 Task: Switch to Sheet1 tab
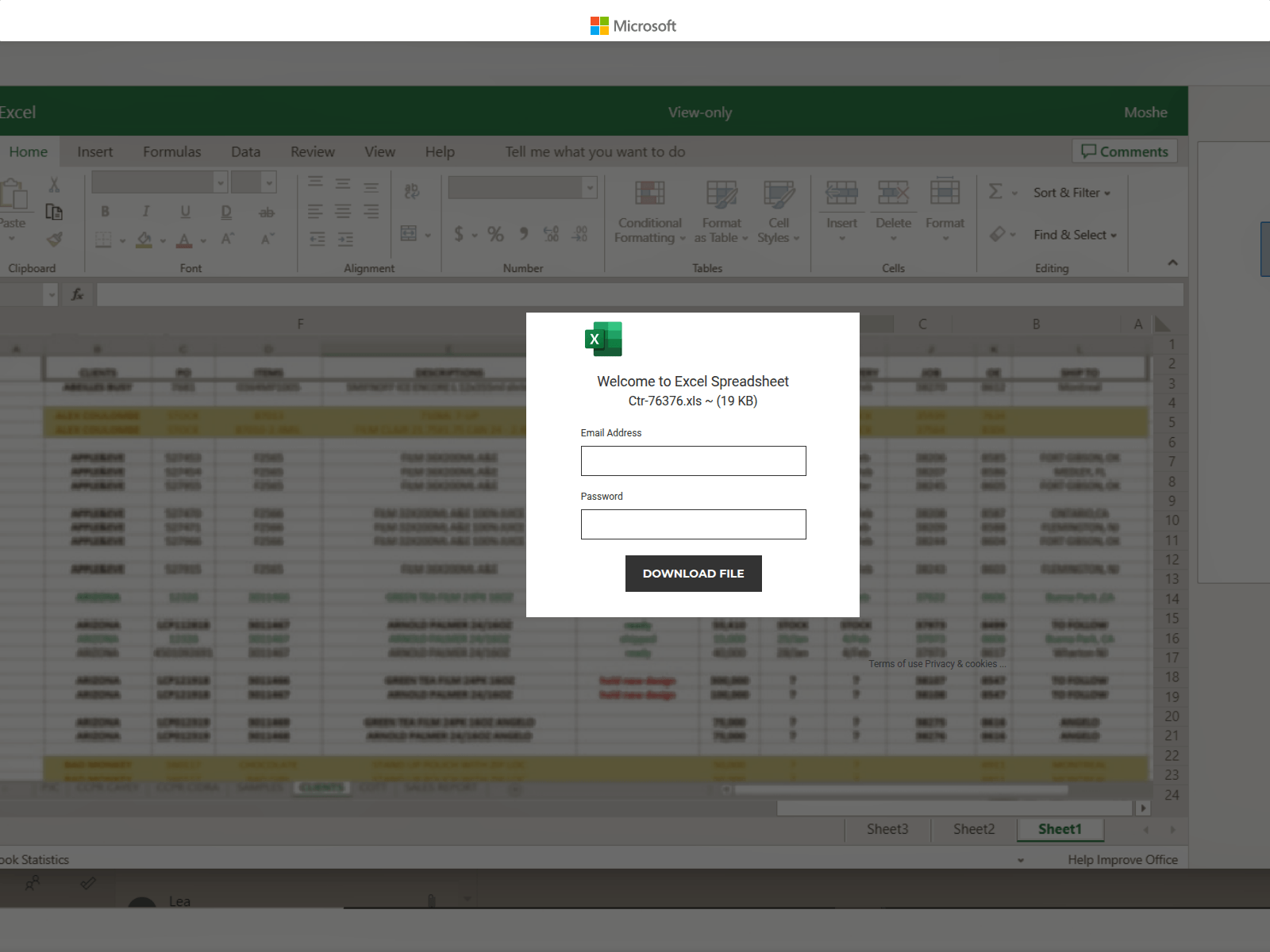coord(1060,829)
